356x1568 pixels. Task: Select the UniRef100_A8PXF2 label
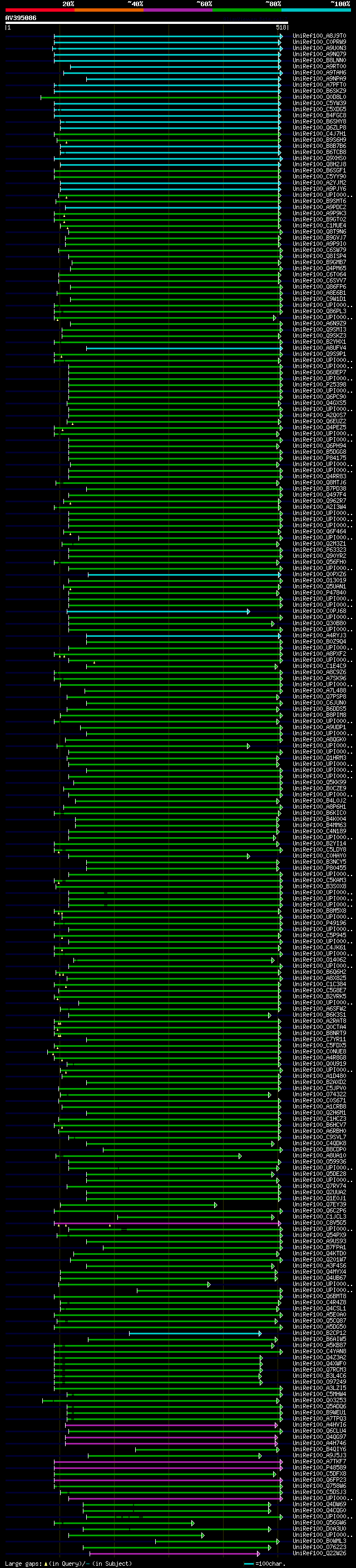[x=319, y=654]
